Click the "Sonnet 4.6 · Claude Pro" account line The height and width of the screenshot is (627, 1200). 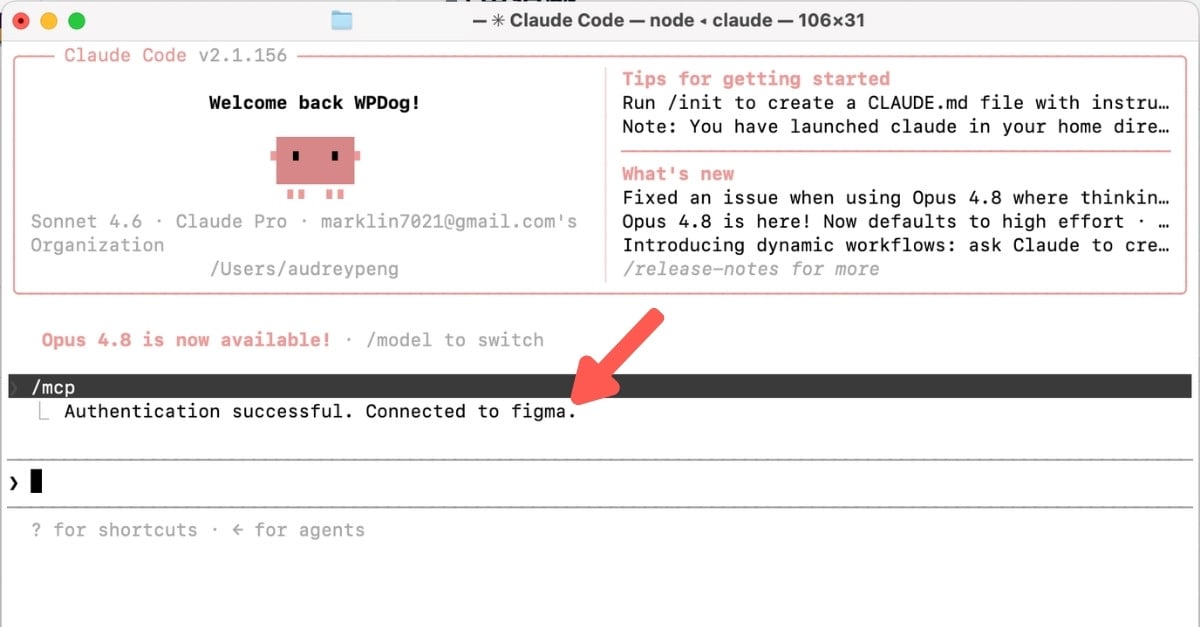coord(304,222)
